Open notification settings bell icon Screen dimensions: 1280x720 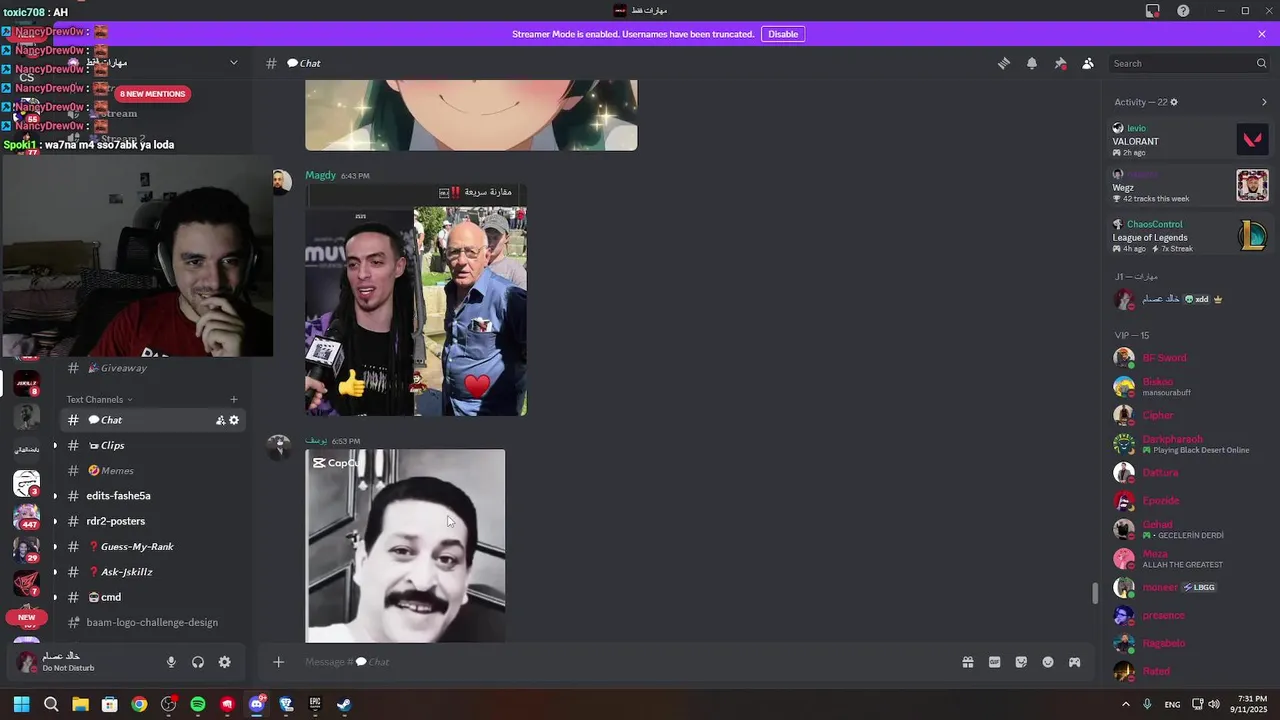click(x=1032, y=63)
